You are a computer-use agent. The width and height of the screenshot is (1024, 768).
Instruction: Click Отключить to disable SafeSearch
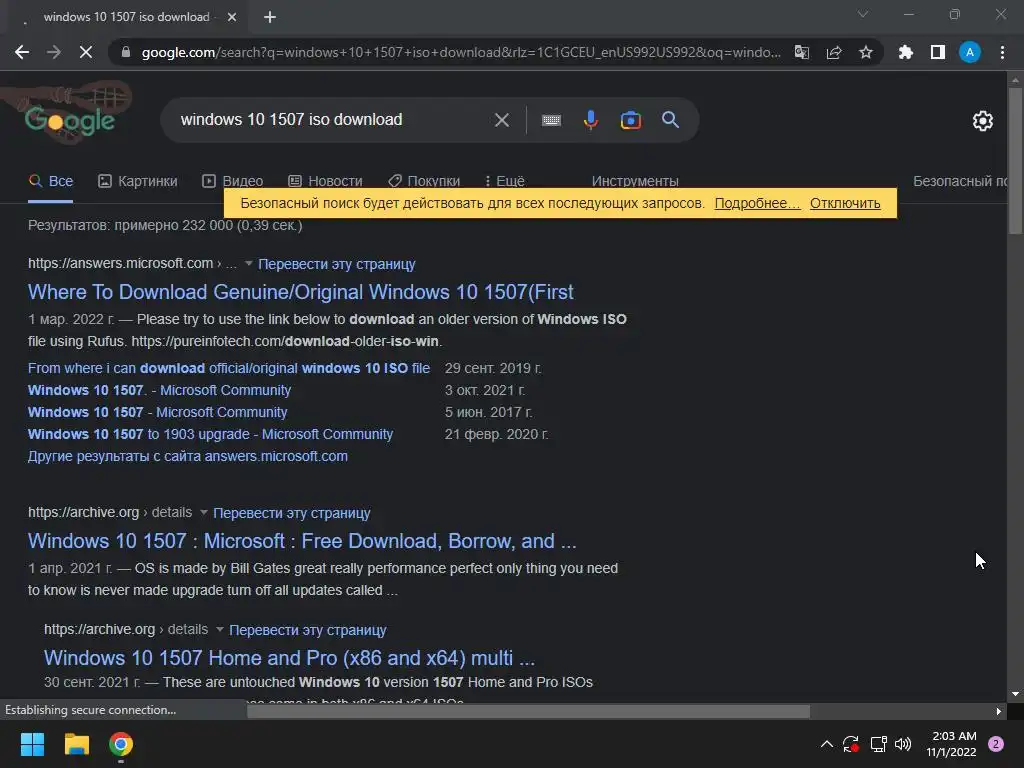click(x=845, y=203)
